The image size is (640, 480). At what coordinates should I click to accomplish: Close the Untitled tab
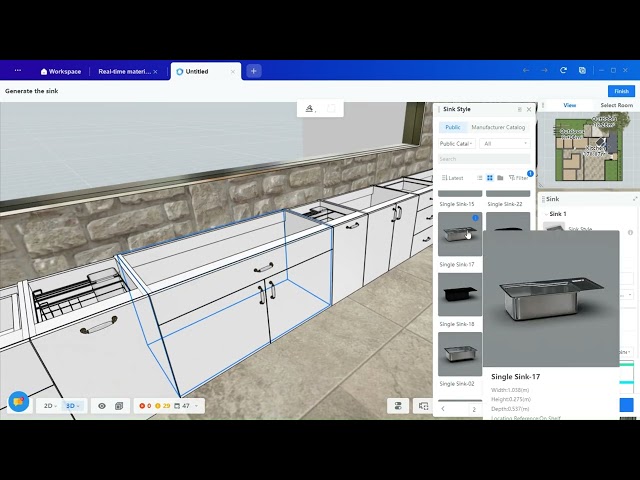pyautogui.click(x=233, y=71)
